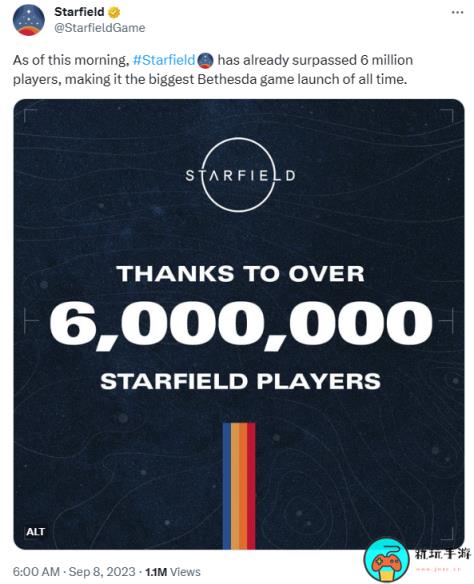Click the tweet text about Bethesda launch
Screen dimensions: 474x584
(x=213, y=70)
